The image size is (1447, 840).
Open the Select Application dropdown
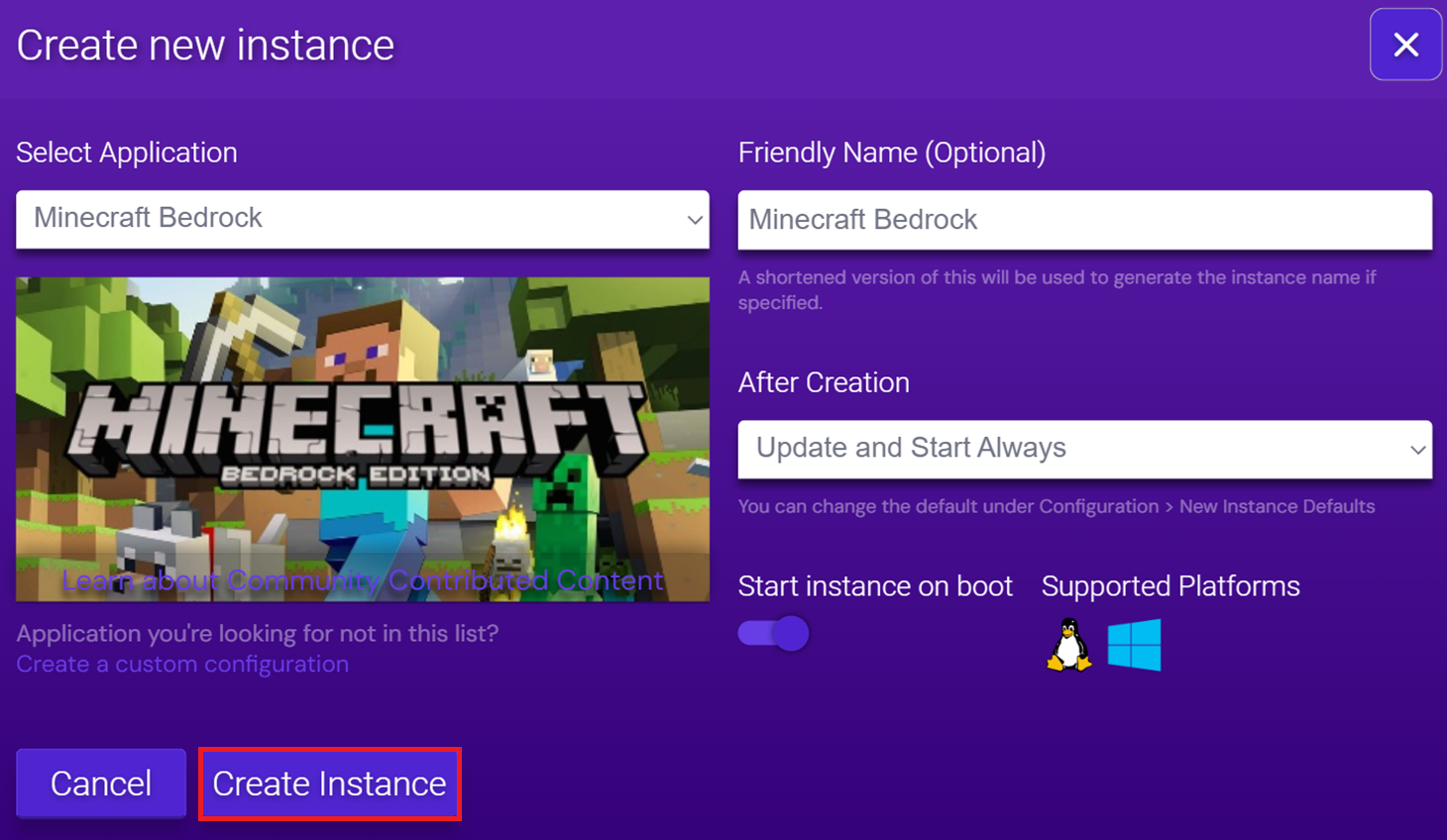[362, 220]
